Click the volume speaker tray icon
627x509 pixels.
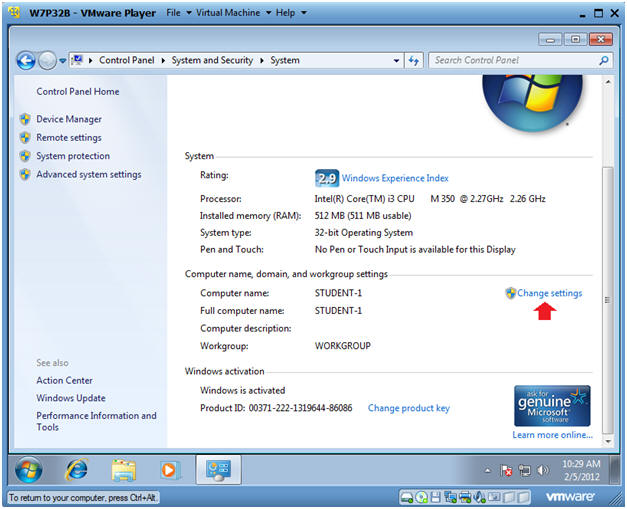[542, 471]
